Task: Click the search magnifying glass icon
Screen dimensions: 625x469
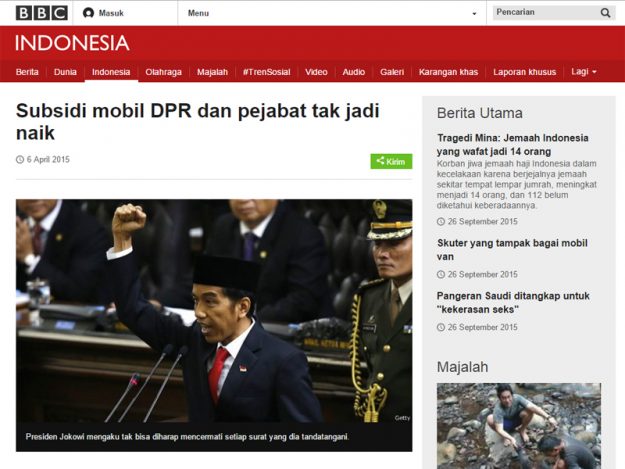Action: [605, 13]
